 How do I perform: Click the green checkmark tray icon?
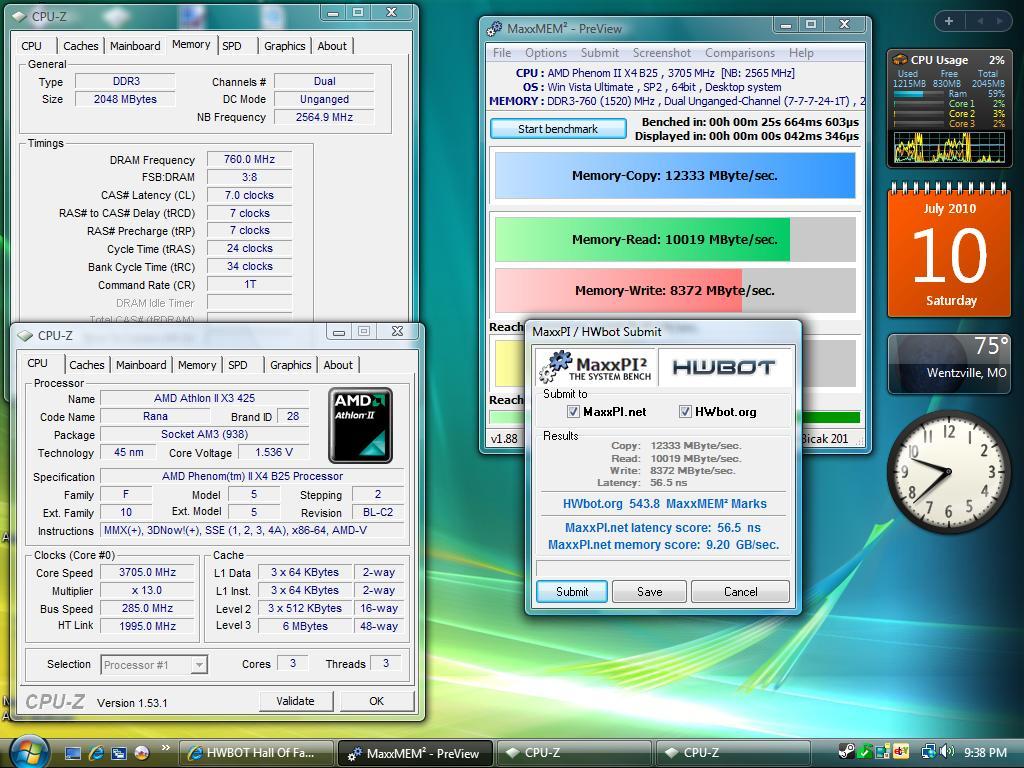click(865, 752)
